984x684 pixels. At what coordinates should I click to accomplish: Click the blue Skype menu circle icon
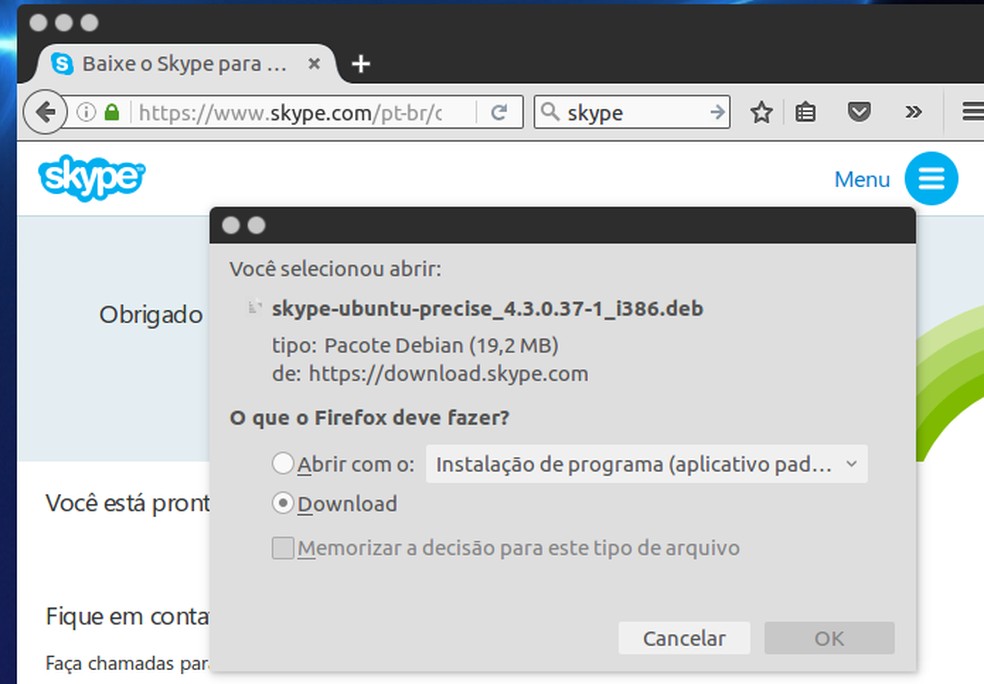pos(930,179)
